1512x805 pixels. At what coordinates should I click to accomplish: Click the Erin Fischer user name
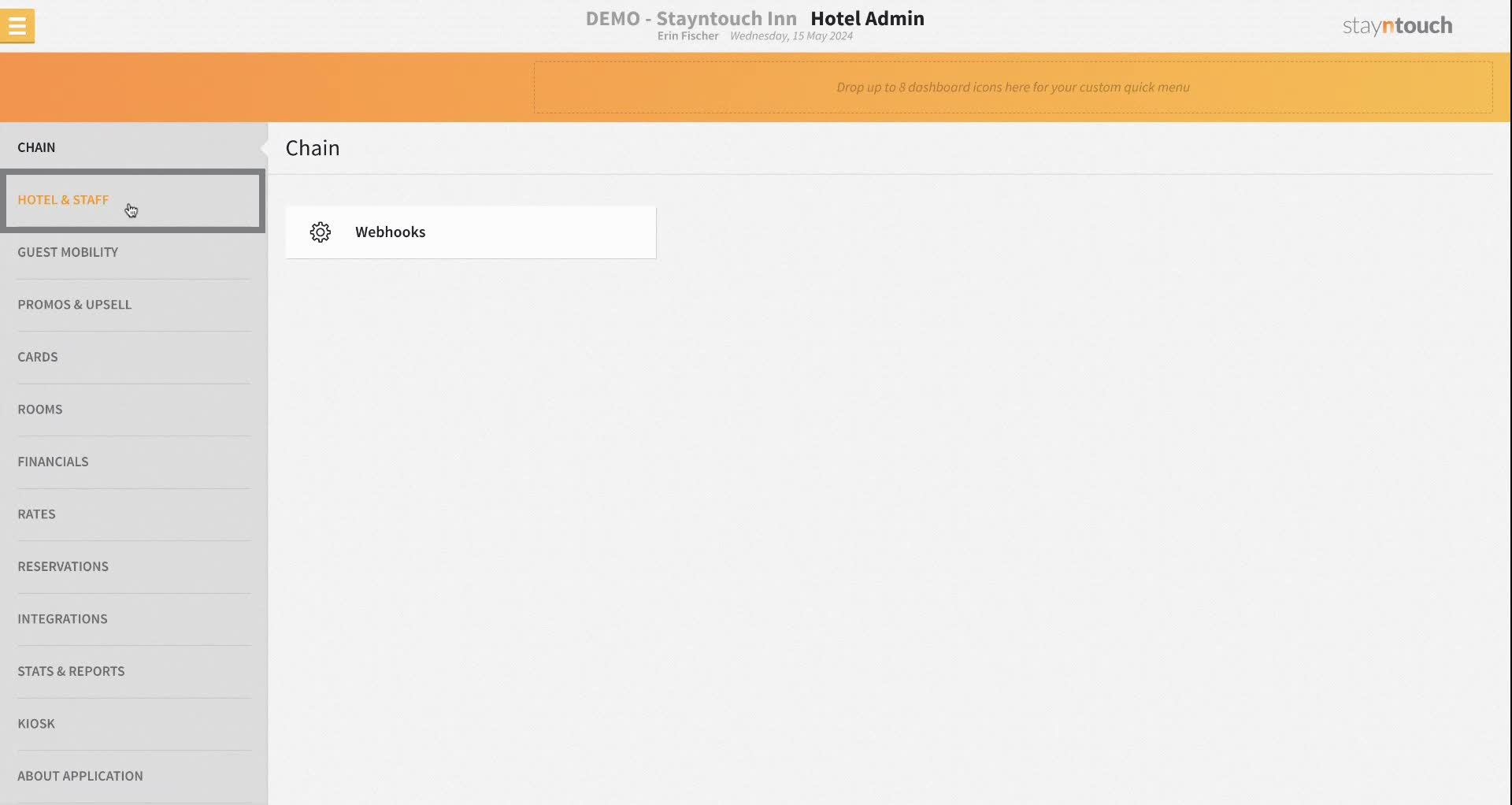[687, 36]
